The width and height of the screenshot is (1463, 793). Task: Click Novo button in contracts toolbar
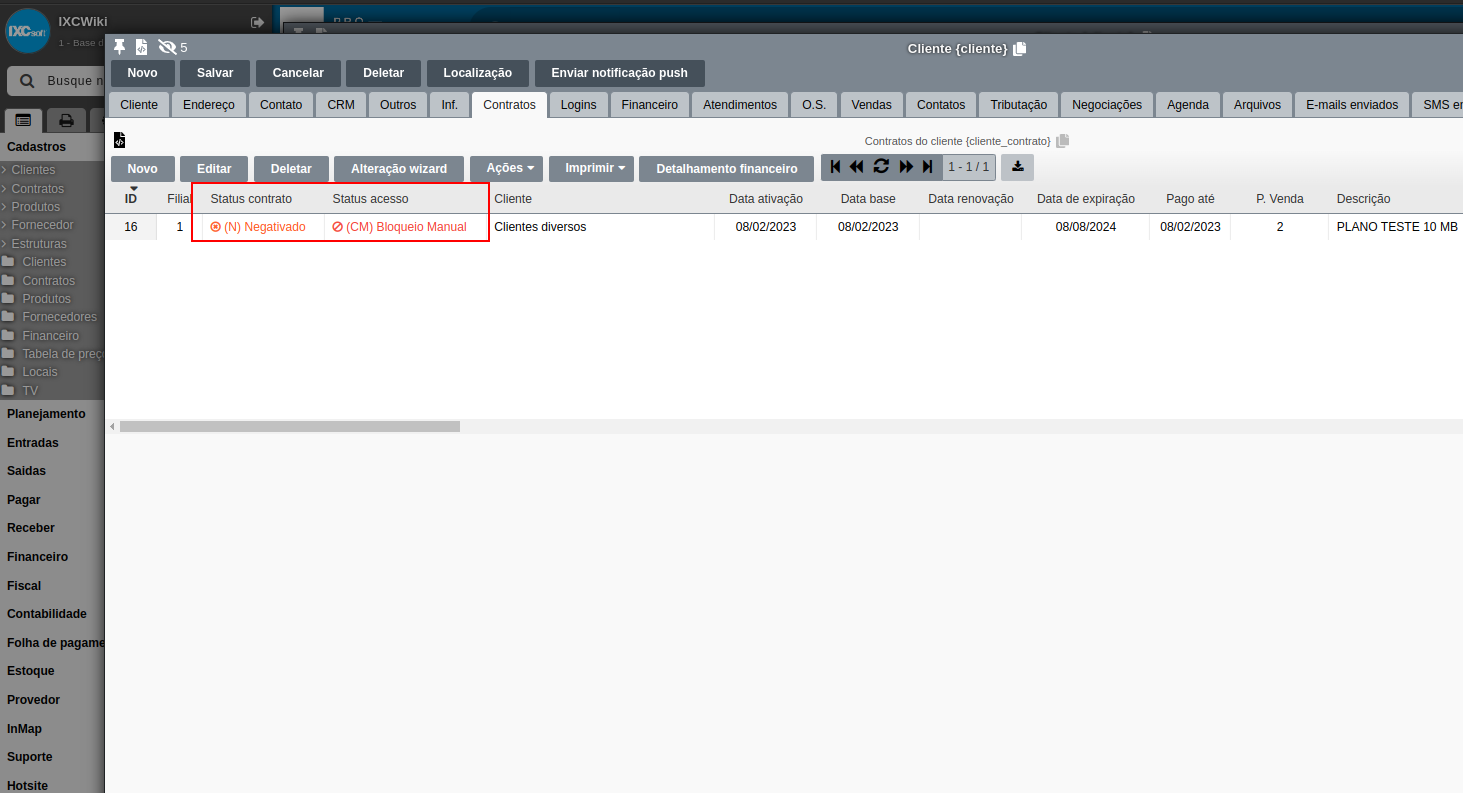click(143, 169)
